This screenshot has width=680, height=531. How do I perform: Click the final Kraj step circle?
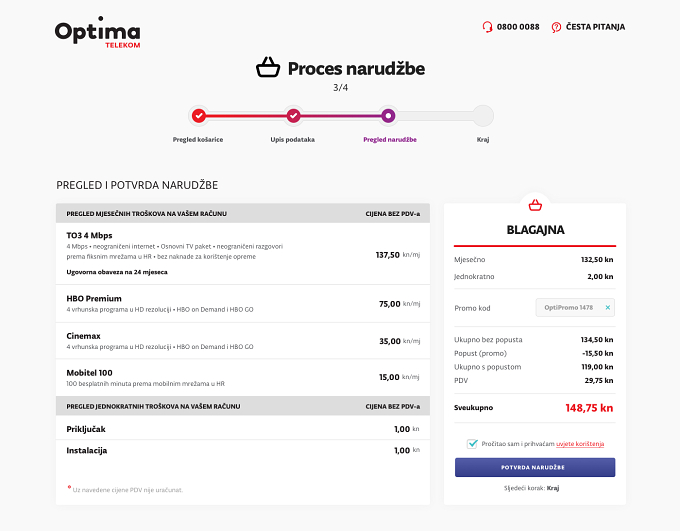(x=483, y=116)
